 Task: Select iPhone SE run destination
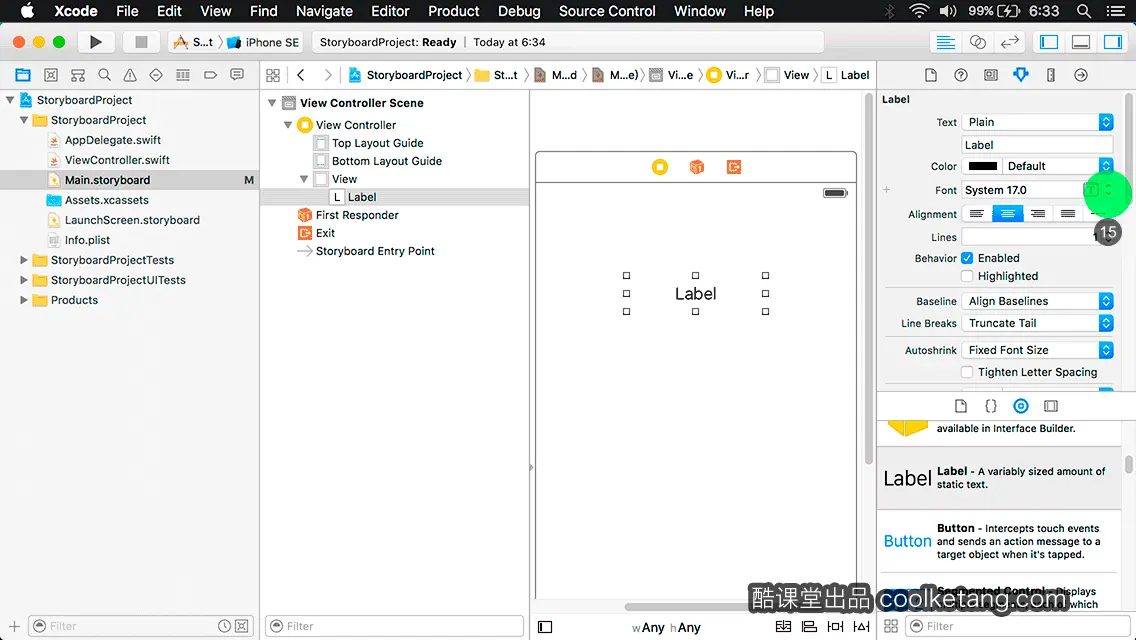(264, 42)
